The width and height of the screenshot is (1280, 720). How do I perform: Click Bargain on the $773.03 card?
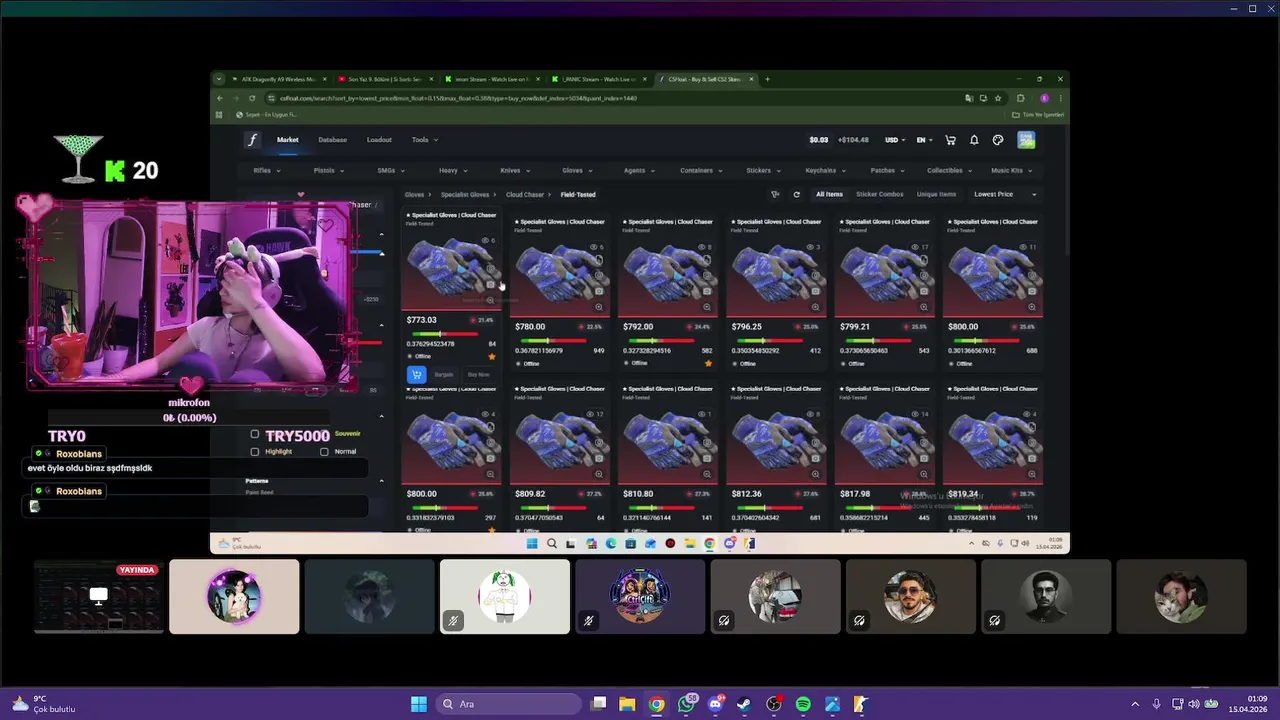(444, 374)
